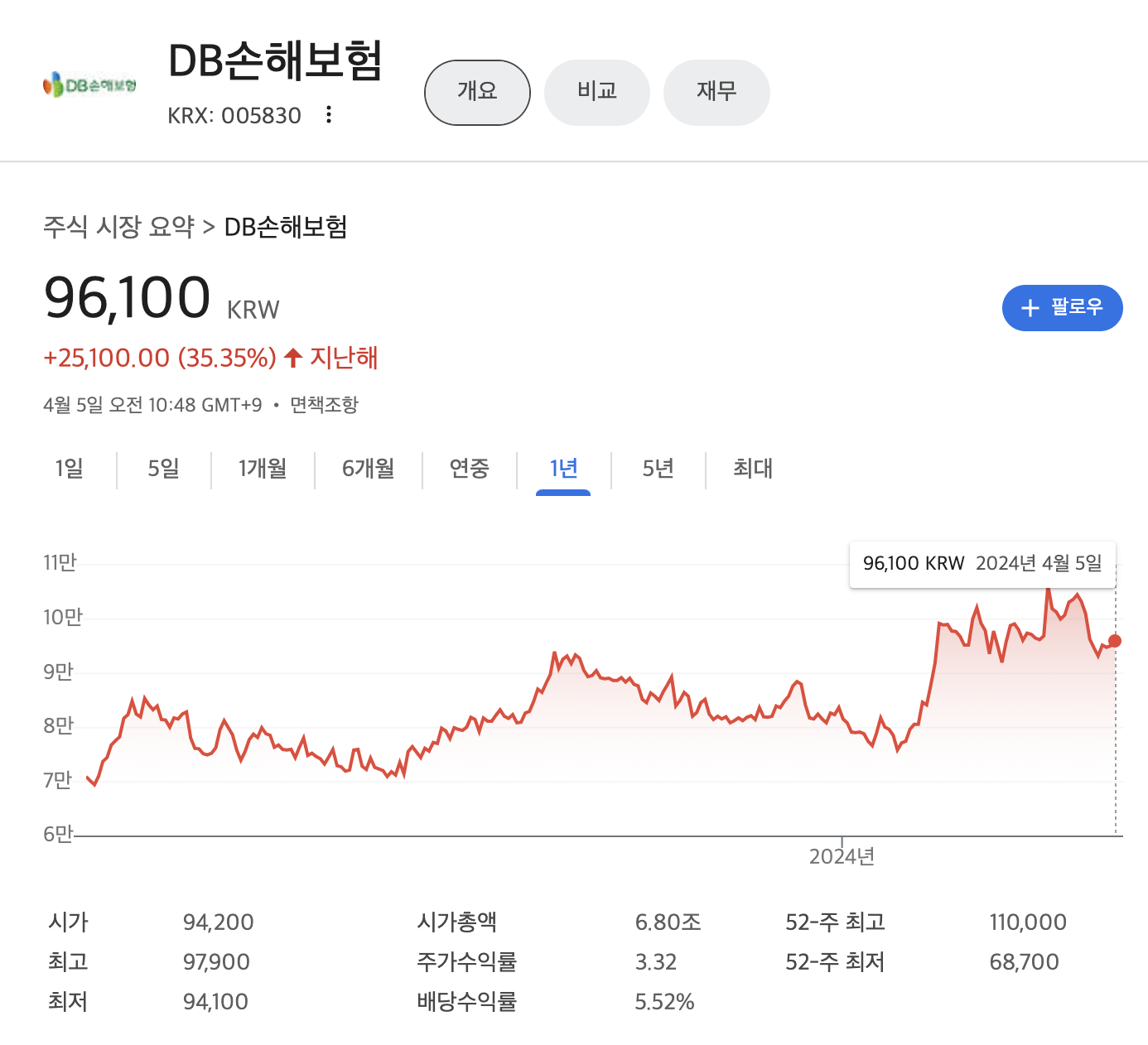Open the 재무 tab
Viewport: 1148px width, 1045px height.
click(716, 92)
